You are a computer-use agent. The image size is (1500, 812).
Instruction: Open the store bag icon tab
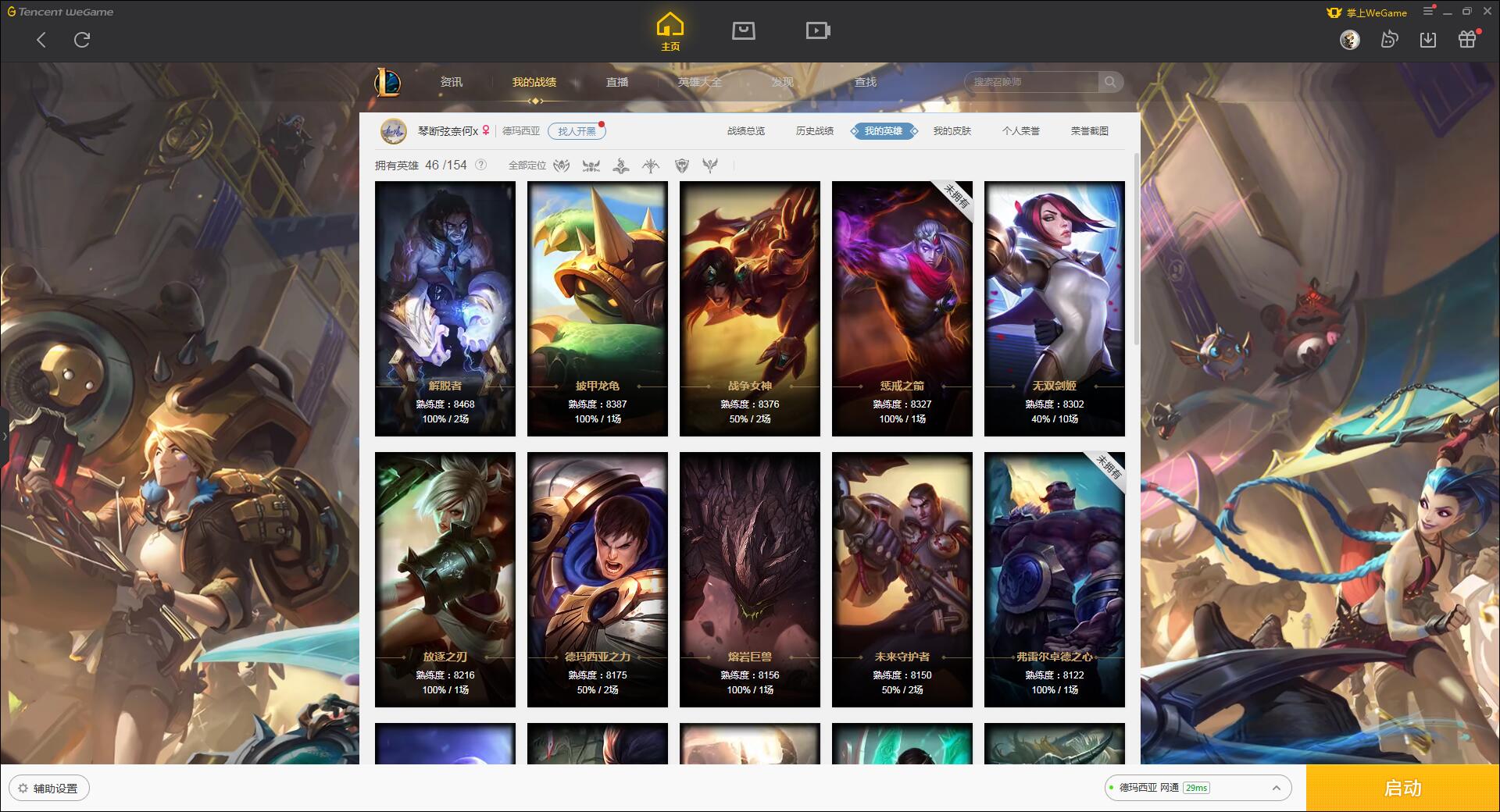pyautogui.click(x=744, y=30)
